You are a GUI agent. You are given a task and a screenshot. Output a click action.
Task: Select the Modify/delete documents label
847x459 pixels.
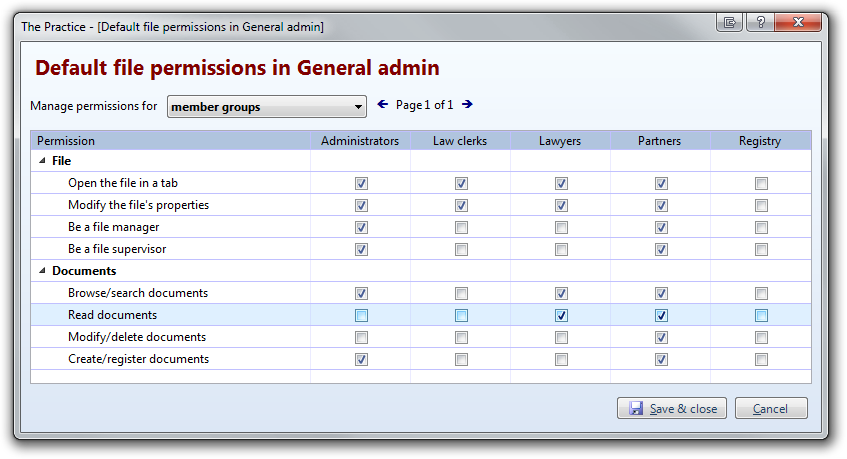pyautogui.click(x=137, y=337)
